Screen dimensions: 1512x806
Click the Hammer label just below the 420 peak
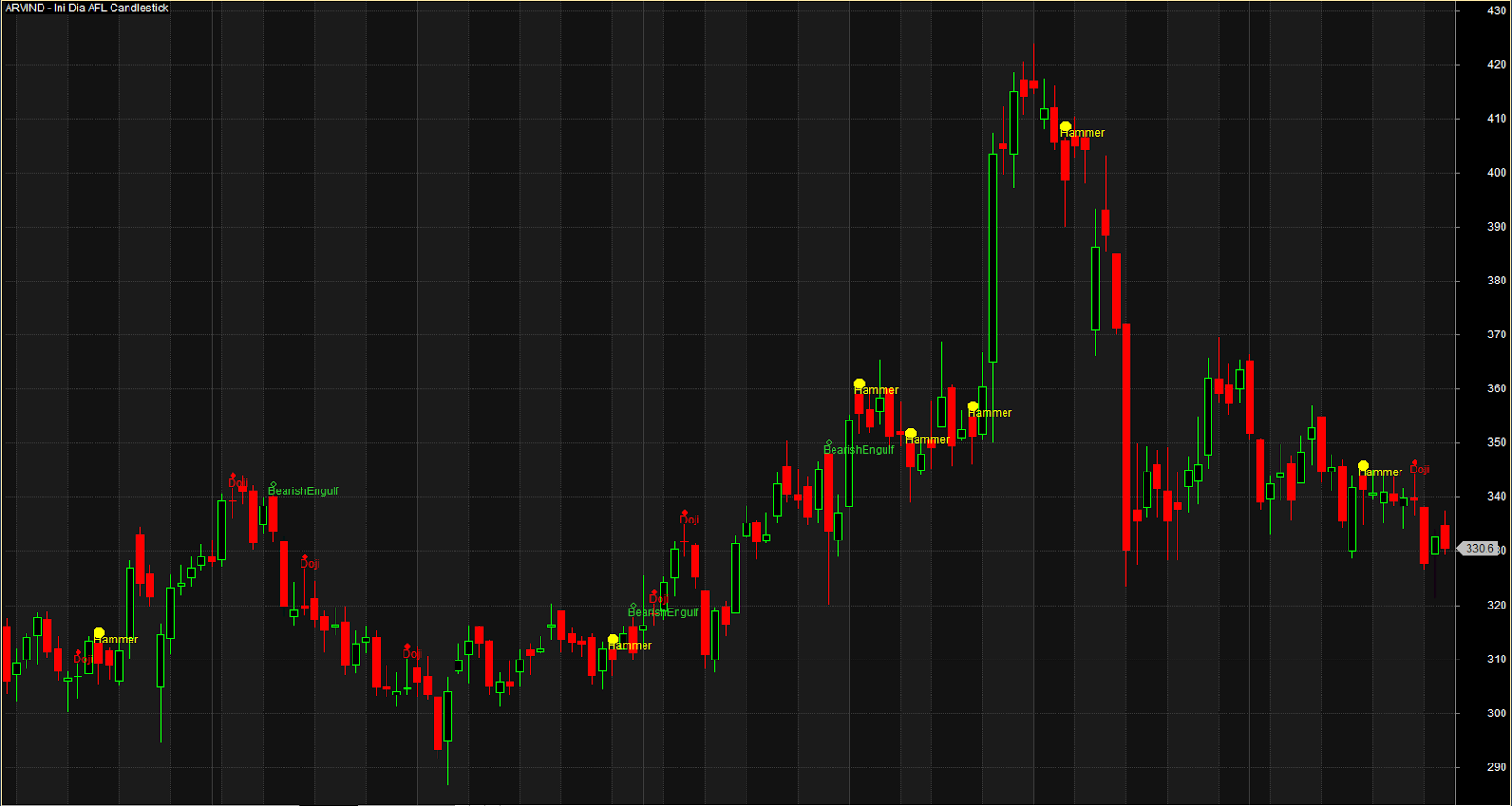(x=1082, y=133)
